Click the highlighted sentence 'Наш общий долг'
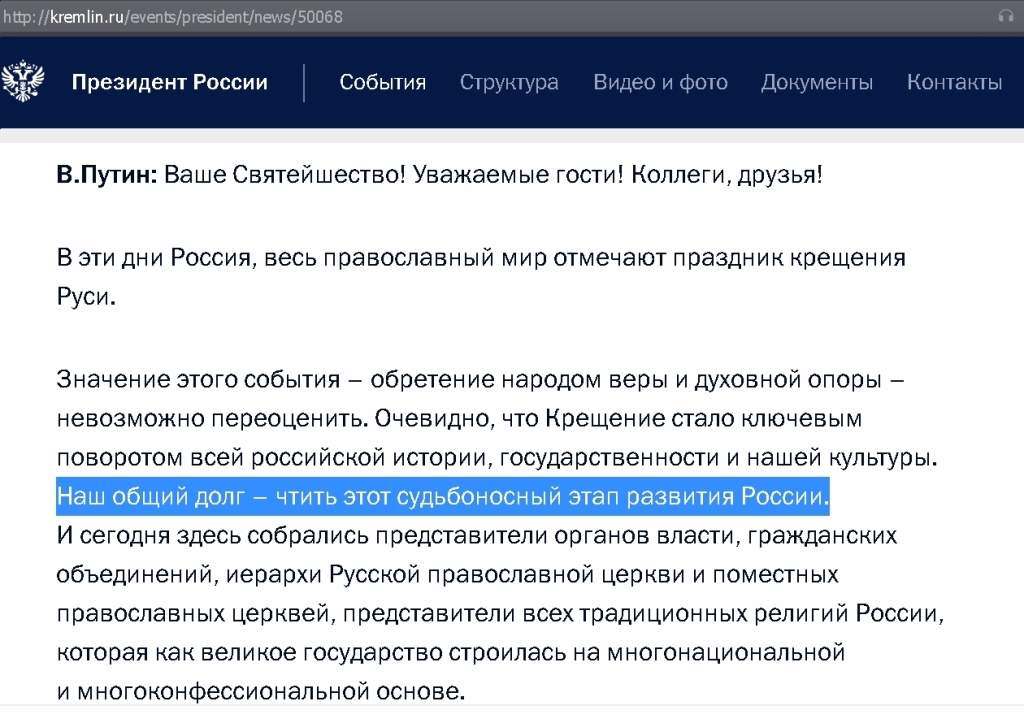1024x723 pixels. (443, 496)
